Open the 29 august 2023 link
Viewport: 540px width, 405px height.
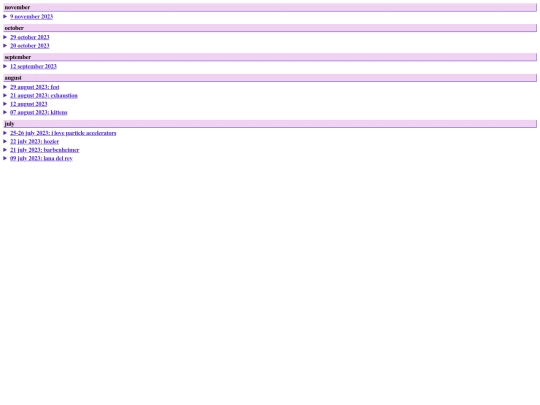click(35, 87)
